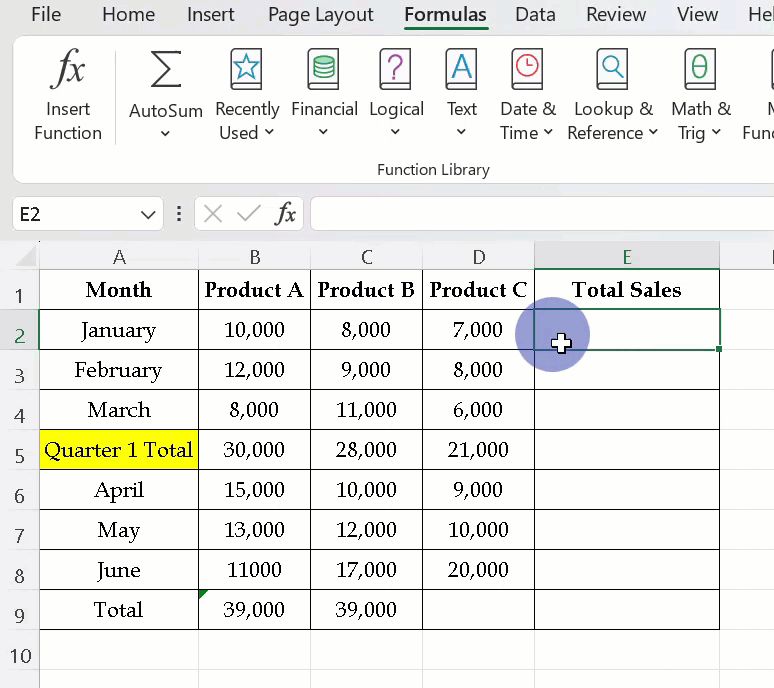Click the 'Product C' header cell

click(x=478, y=290)
